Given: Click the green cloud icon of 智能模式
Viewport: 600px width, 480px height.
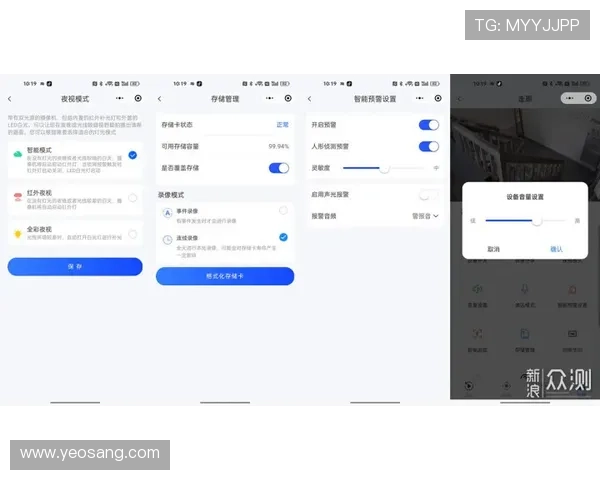Looking at the screenshot, I should (18, 154).
